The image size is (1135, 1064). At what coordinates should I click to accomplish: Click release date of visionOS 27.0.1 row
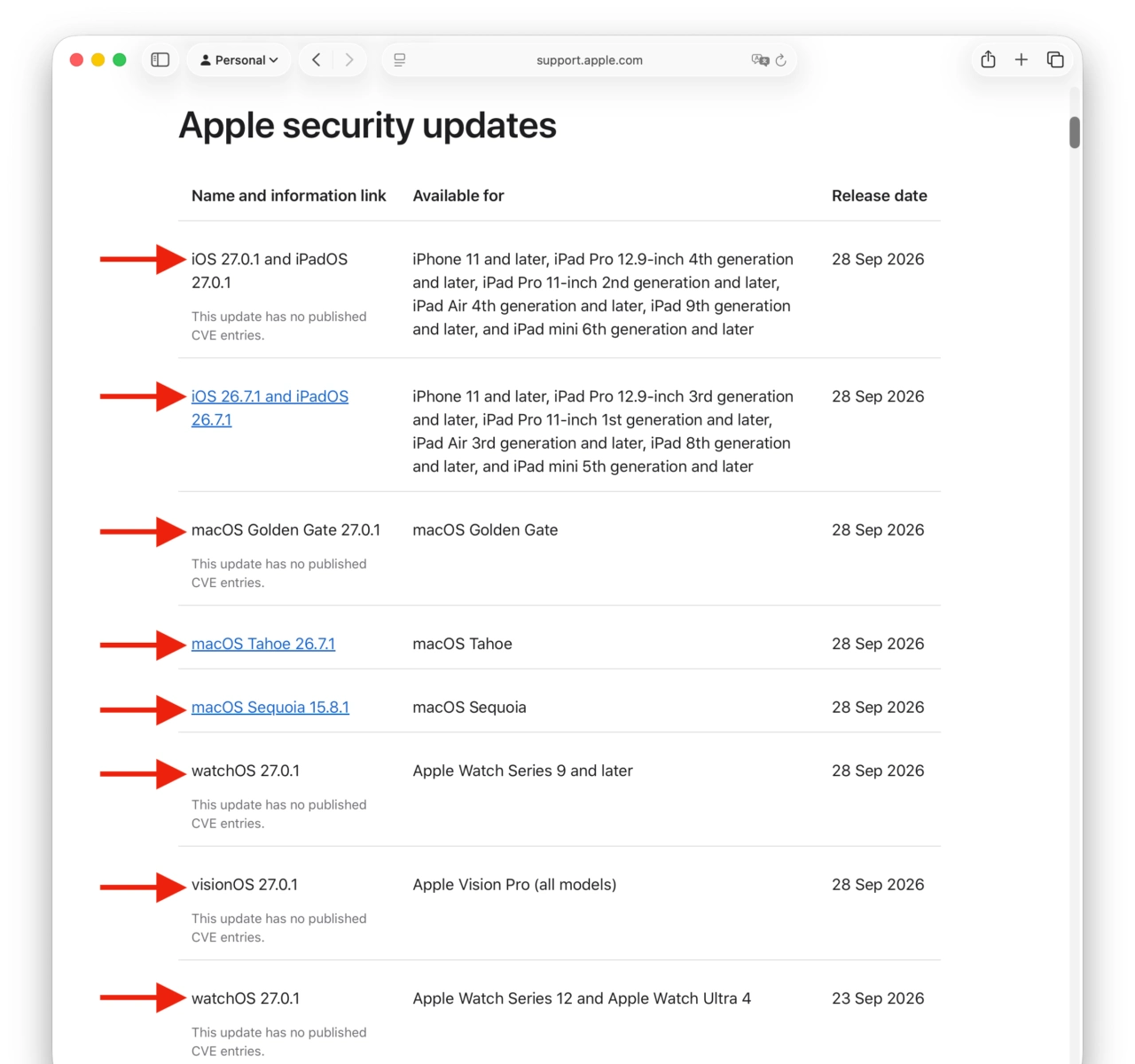(x=878, y=885)
